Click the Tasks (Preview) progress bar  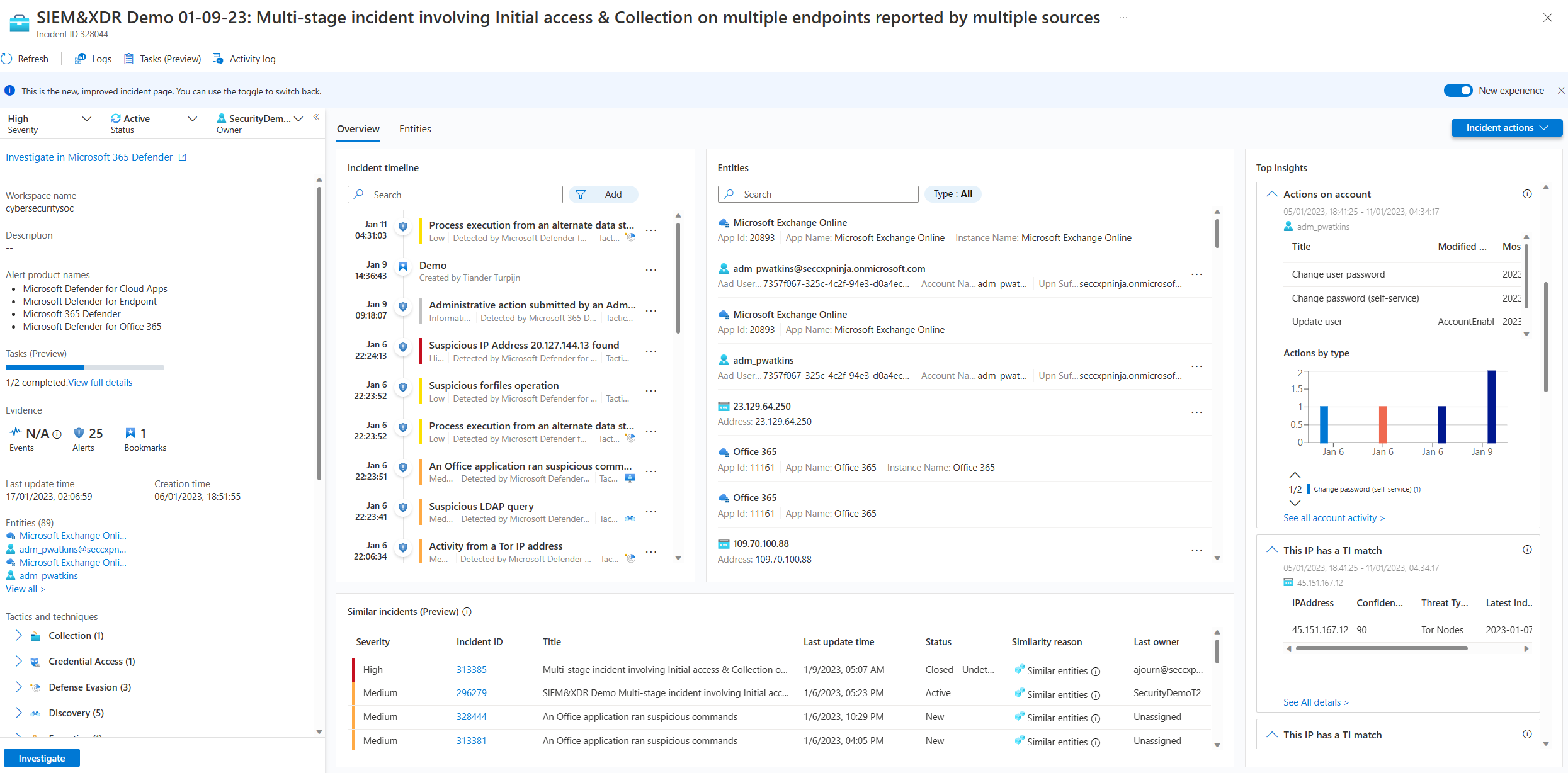pyautogui.click(x=84, y=368)
